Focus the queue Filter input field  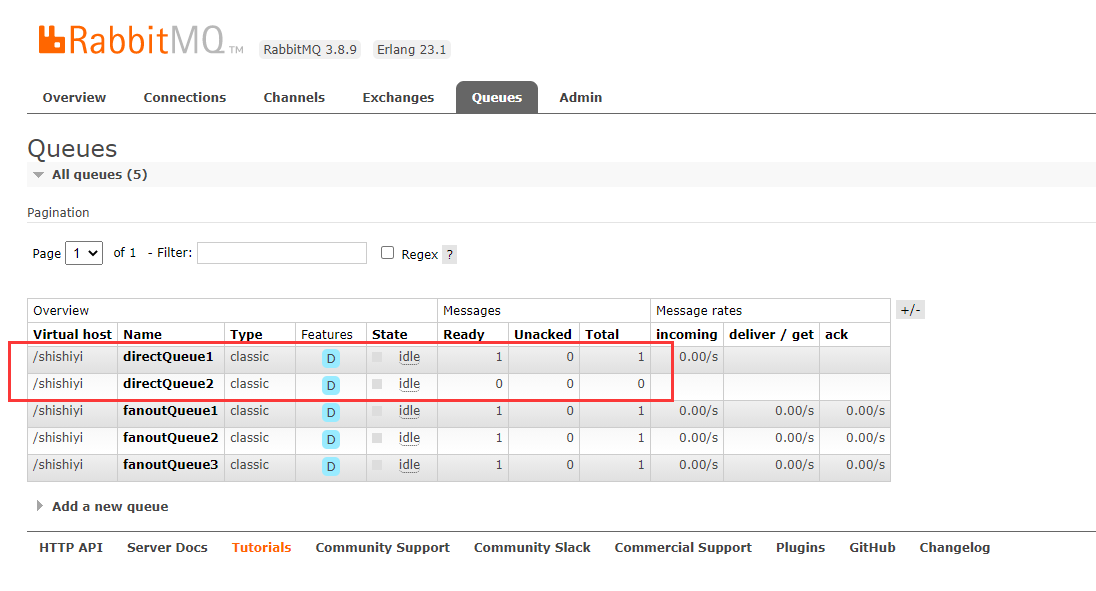coord(282,253)
